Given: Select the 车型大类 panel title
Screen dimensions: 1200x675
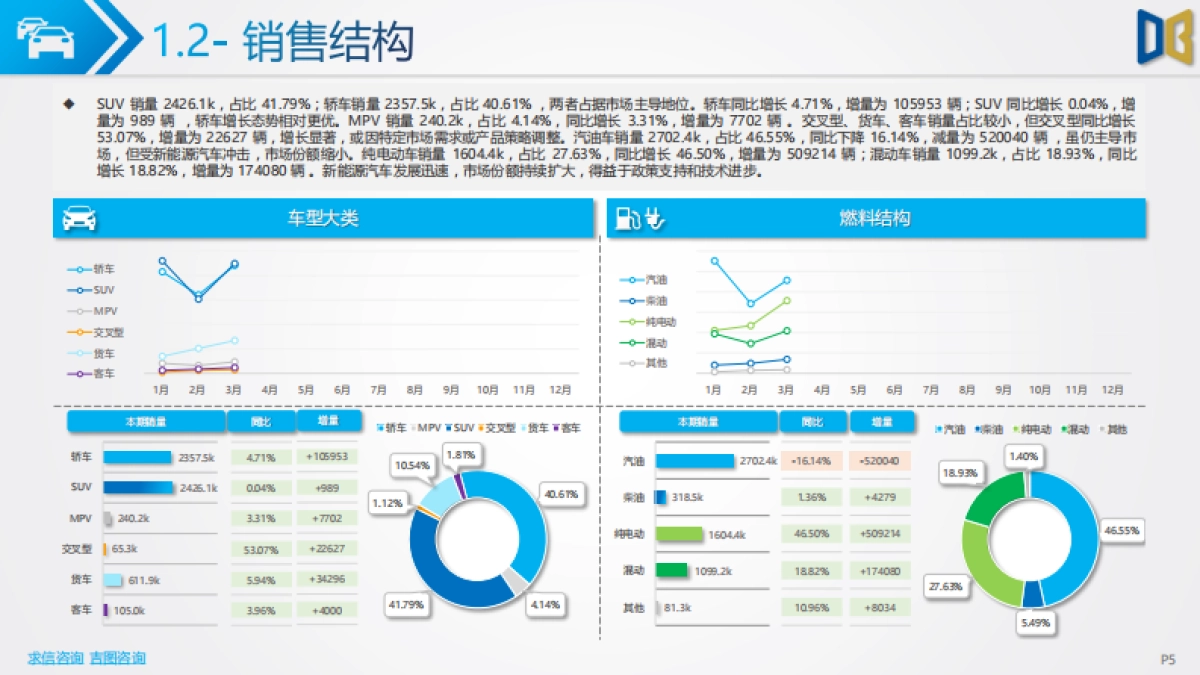Looking at the screenshot, I should click(x=325, y=218).
